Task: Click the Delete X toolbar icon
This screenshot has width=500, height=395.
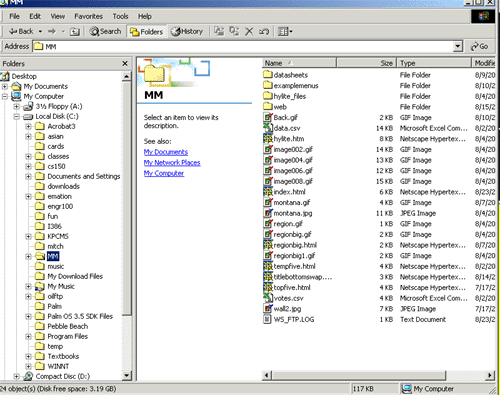Action: pyautogui.click(x=249, y=31)
